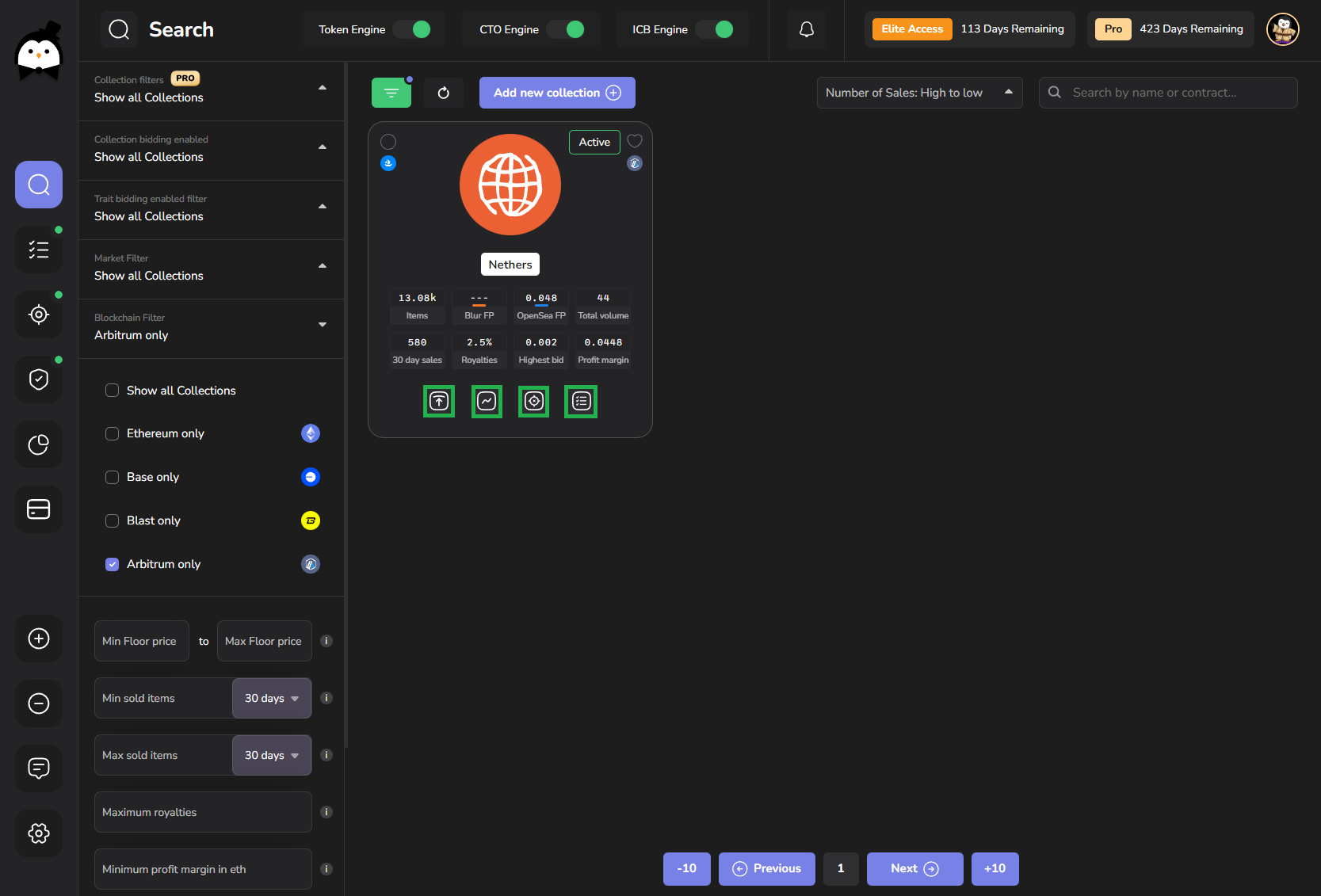The image size is (1321, 896).
Task: Uncheck the Arbitrum only checkbox
Action: 113,564
